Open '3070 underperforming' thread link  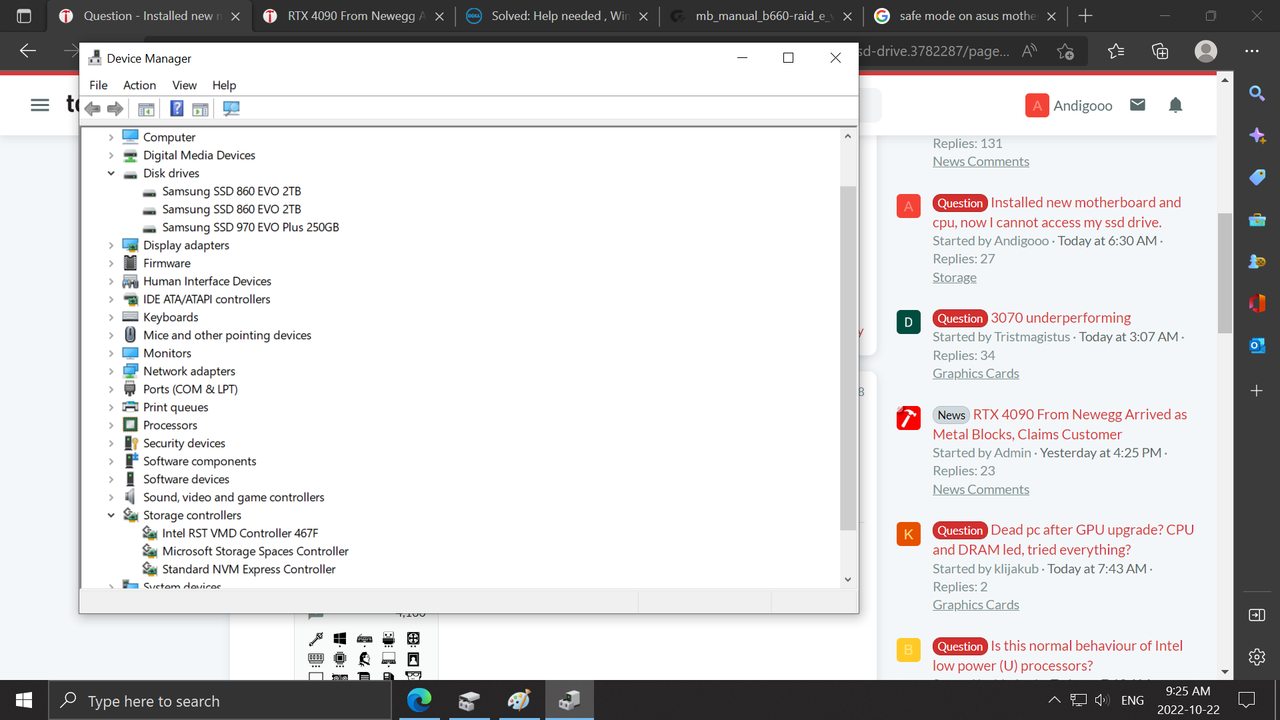tap(1061, 318)
